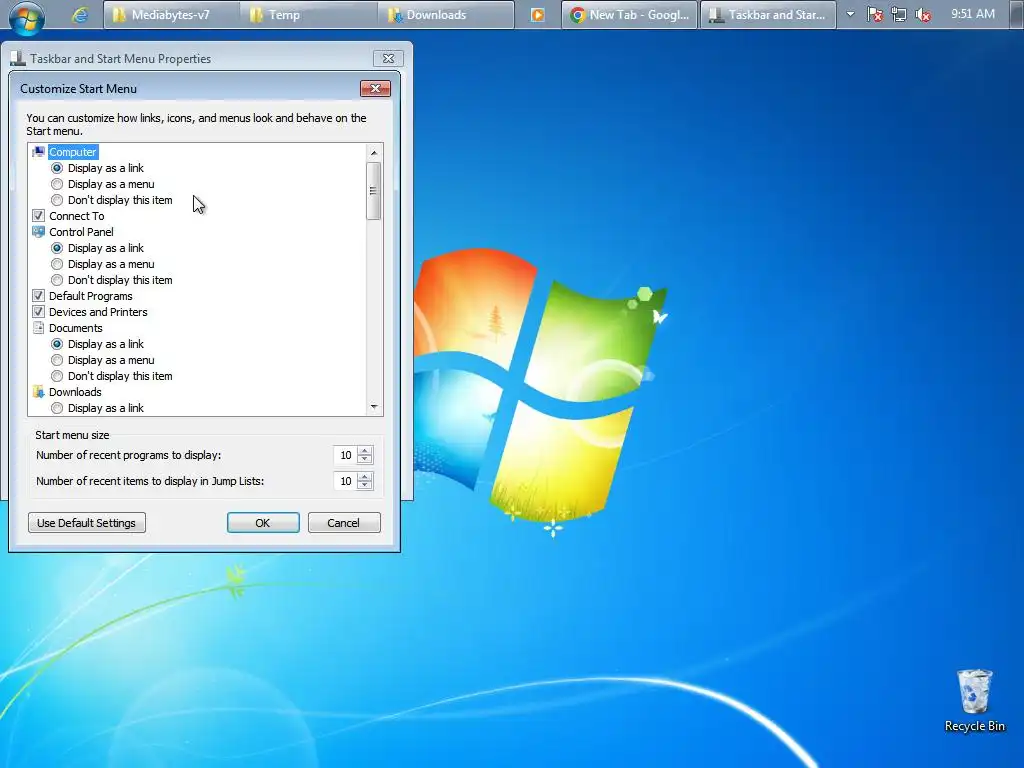
Task: Click the list's vertical scrollbar thumb
Action: (373, 191)
